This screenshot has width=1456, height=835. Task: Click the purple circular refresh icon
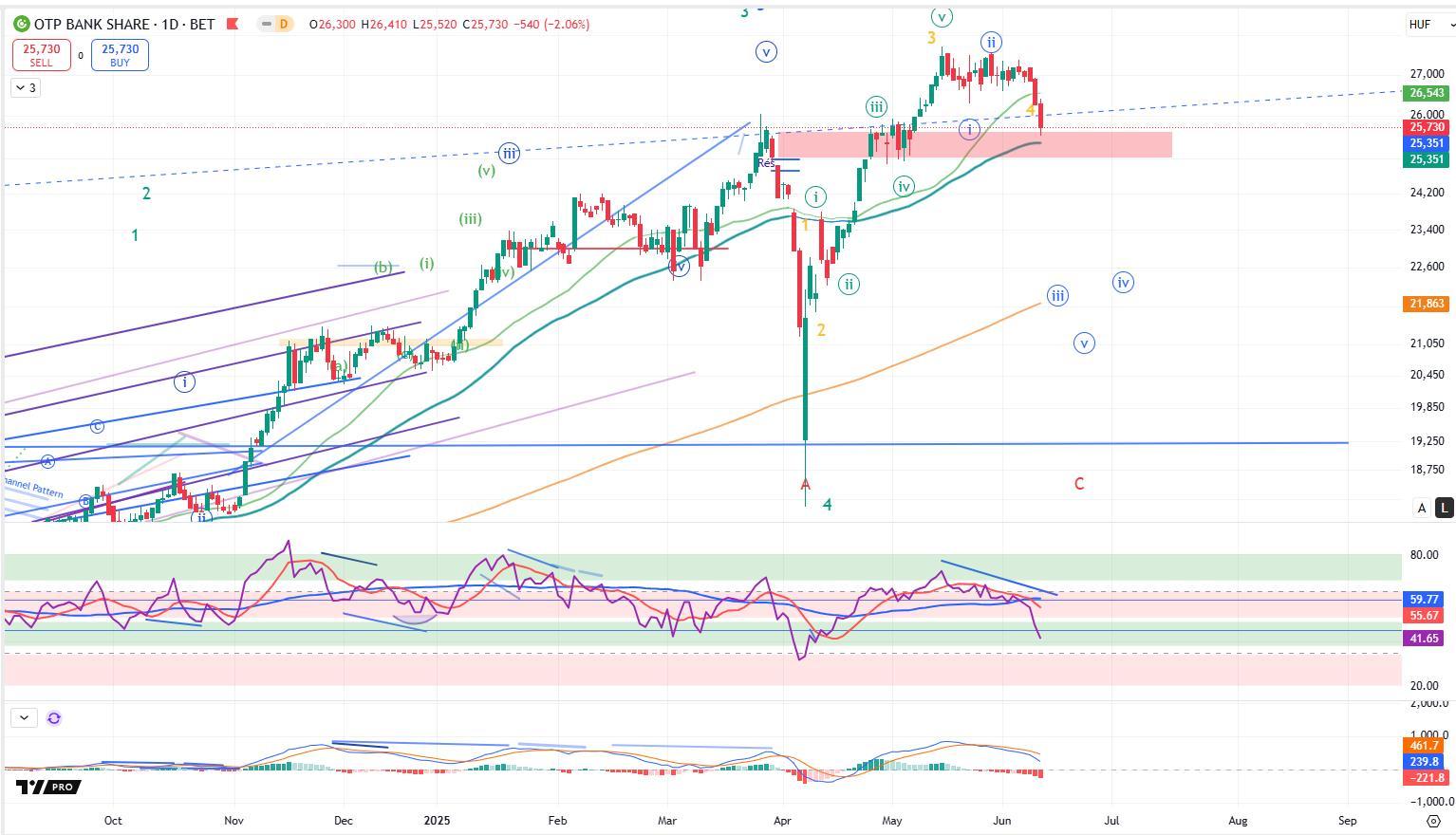click(x=54, y=718)
